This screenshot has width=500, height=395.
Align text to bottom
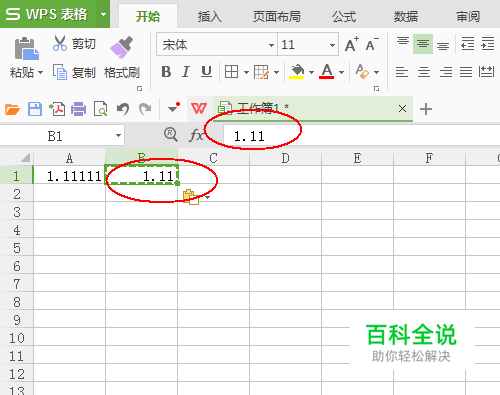point(443,45)
